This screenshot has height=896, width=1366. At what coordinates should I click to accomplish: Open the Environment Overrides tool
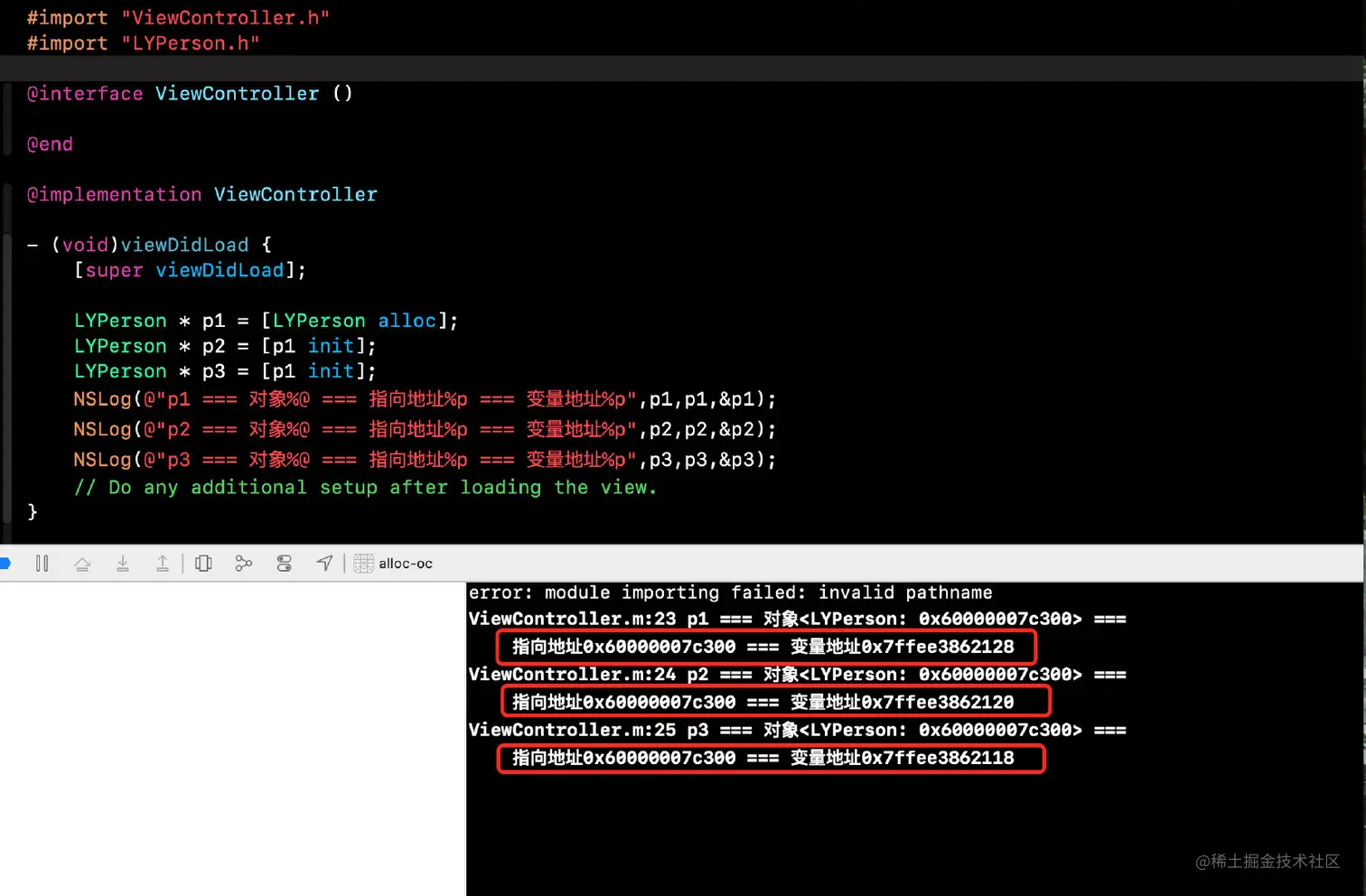(x=284, y=564)
